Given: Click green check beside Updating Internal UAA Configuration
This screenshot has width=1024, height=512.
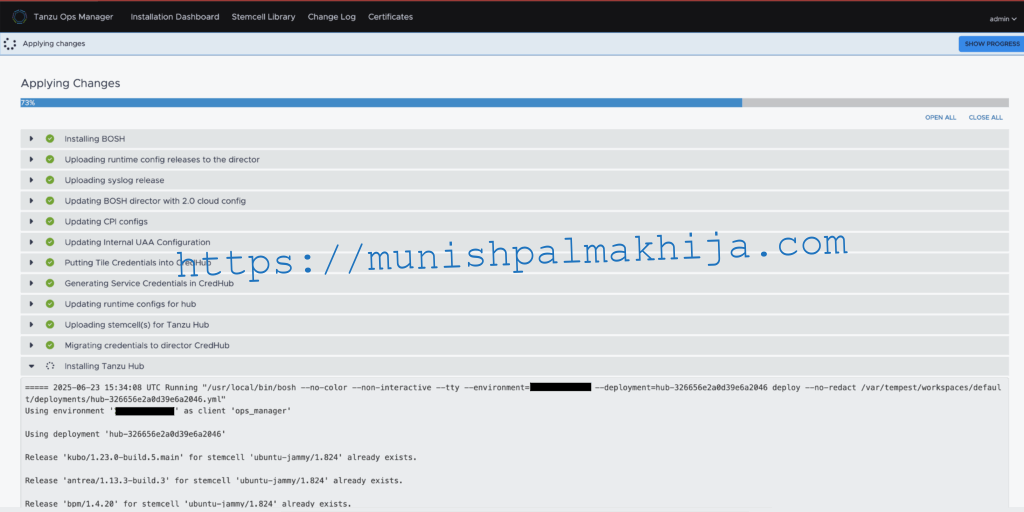Looking at the screenshot, I should click(x=50, y=242).
